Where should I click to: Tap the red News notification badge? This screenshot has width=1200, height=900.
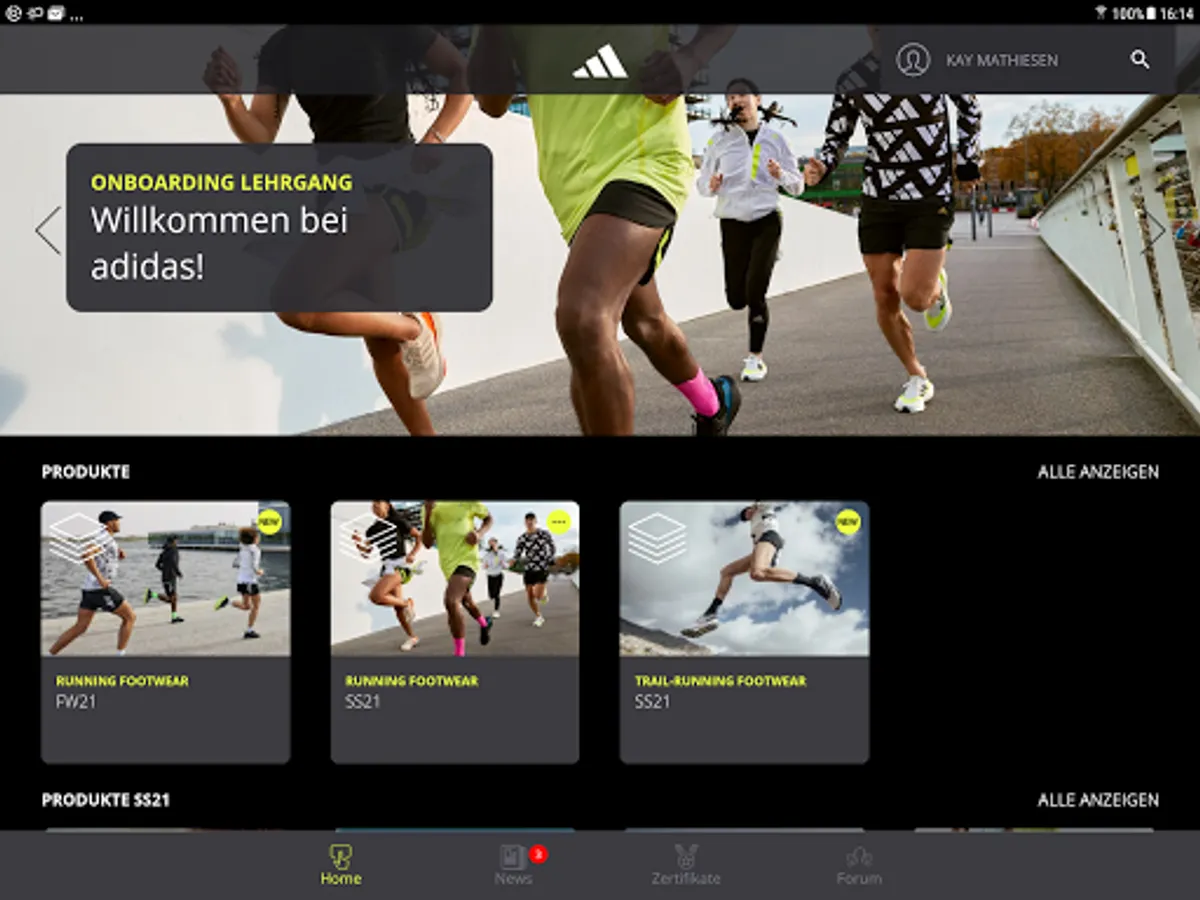(x=538, y=853)
